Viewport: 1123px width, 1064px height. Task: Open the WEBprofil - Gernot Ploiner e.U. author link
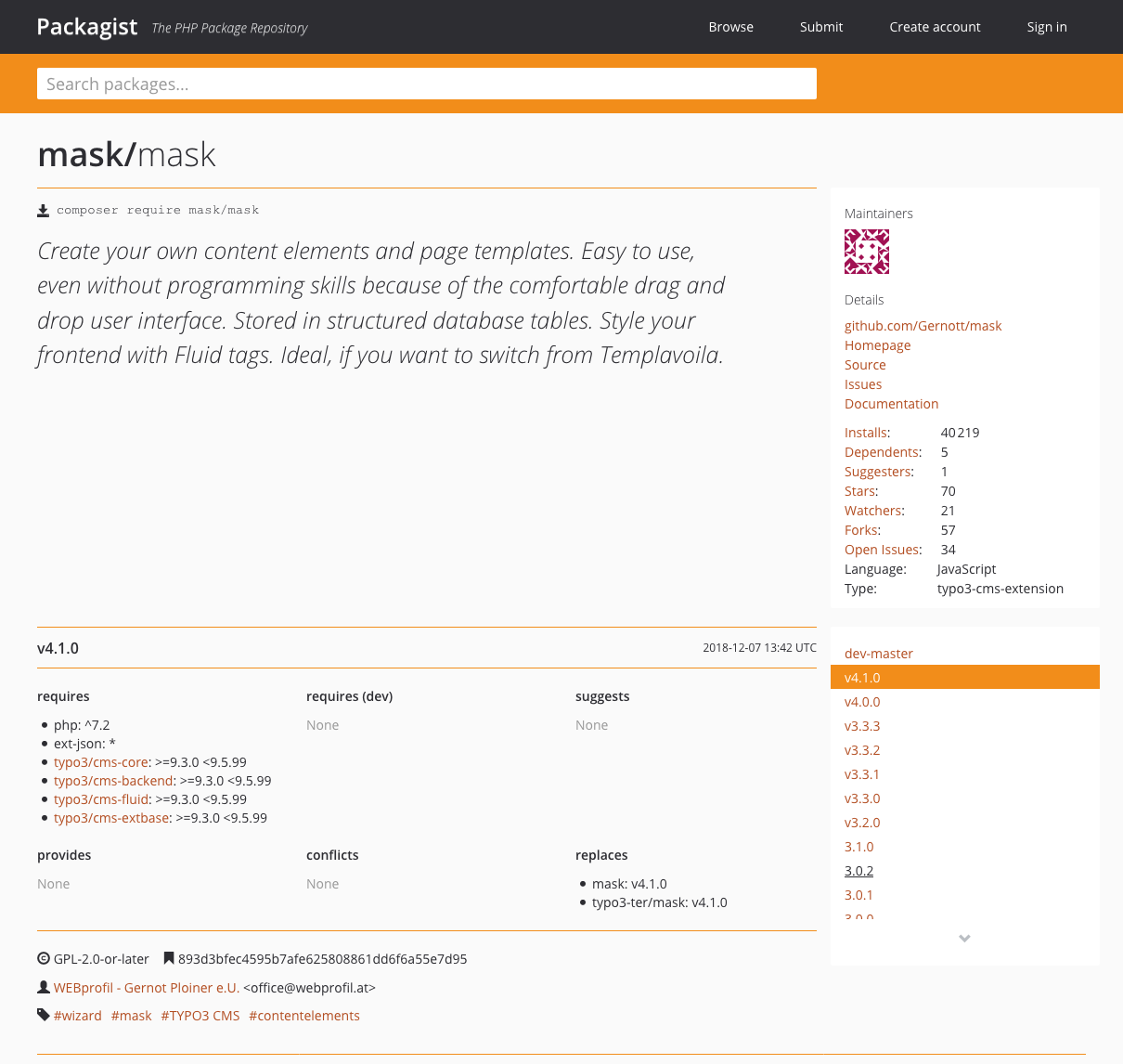147,988
